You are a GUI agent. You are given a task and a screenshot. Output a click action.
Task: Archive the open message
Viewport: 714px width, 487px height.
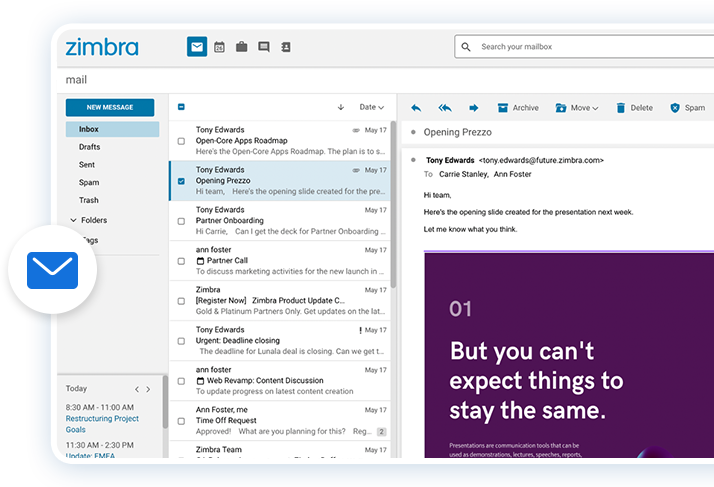click(x=517, y=108)
